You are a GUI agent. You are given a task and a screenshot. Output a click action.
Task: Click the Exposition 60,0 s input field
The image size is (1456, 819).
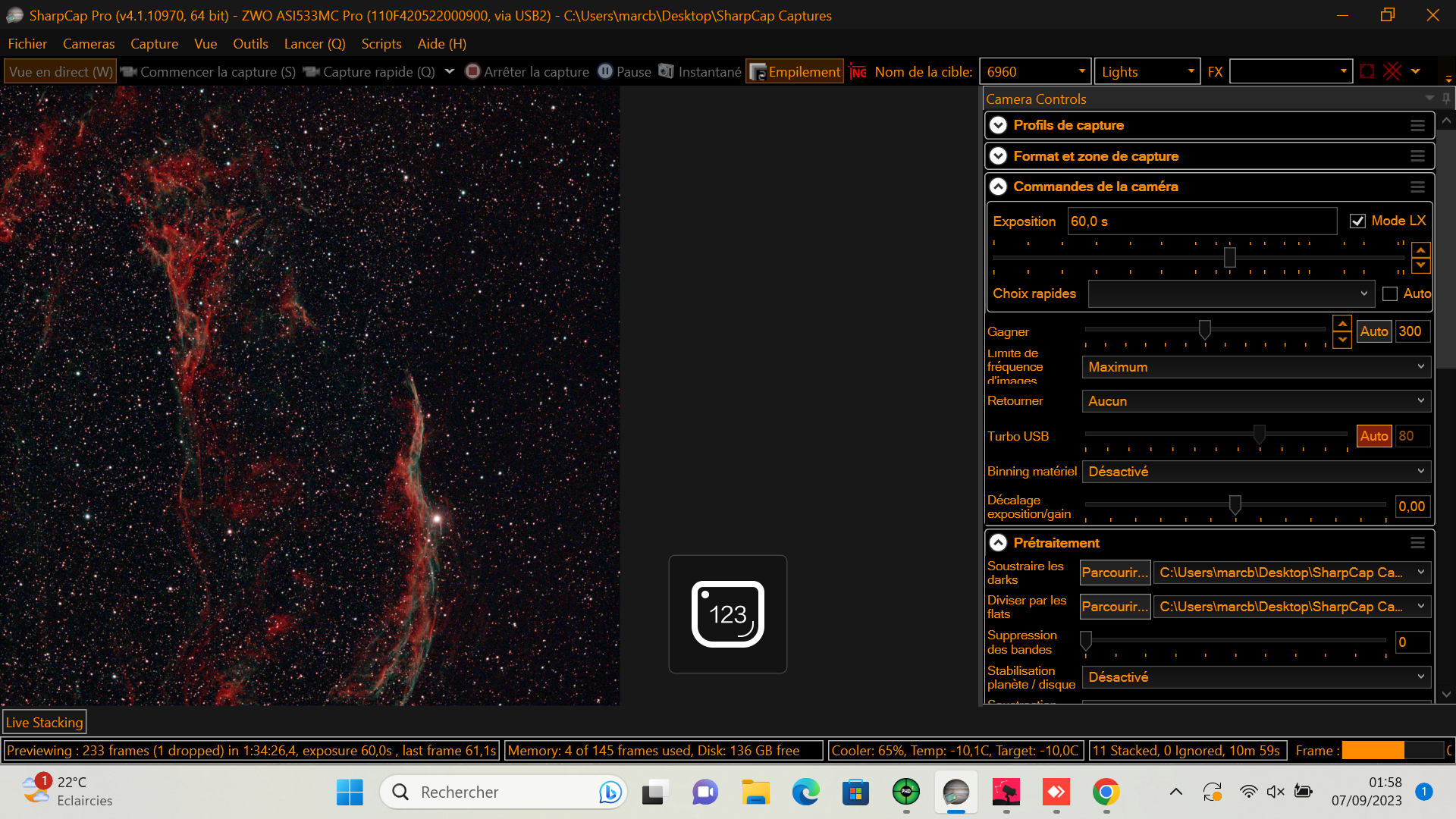pyautogui.click(x=1202, y=221)
